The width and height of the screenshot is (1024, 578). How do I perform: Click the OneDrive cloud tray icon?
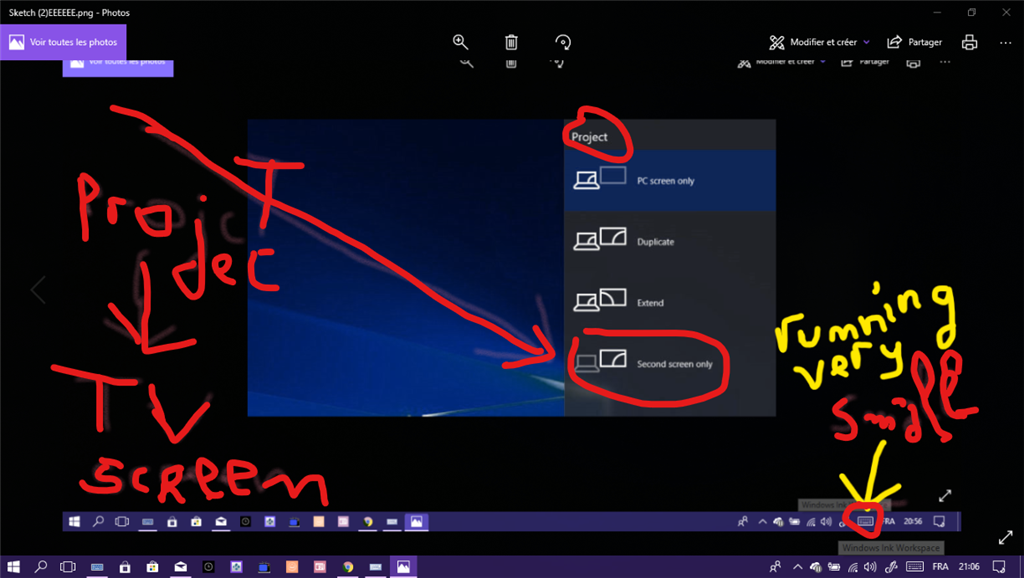tap(816, 567)
